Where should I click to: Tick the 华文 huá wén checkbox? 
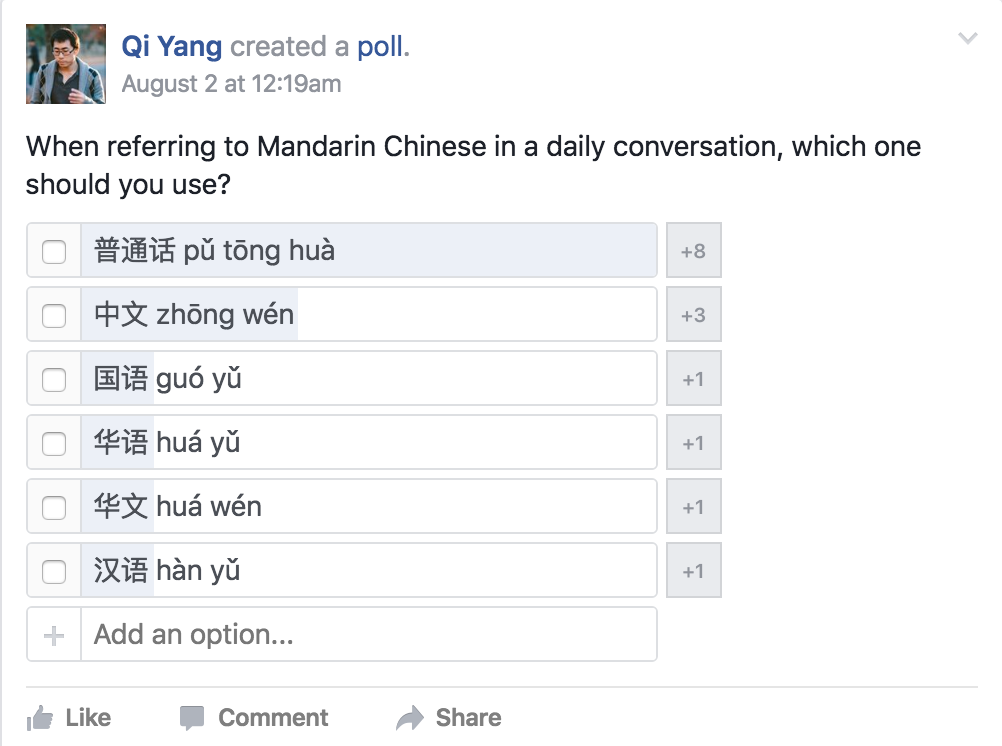coord(54,507)
